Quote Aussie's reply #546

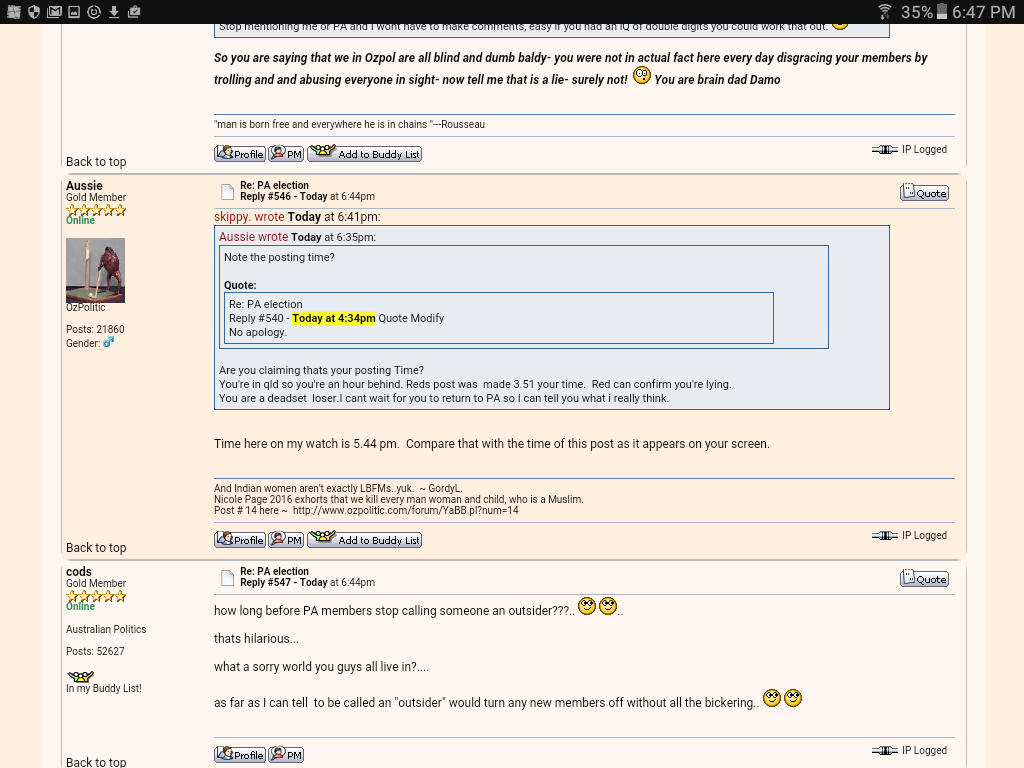pyautogui.click(x=924, y=193)
